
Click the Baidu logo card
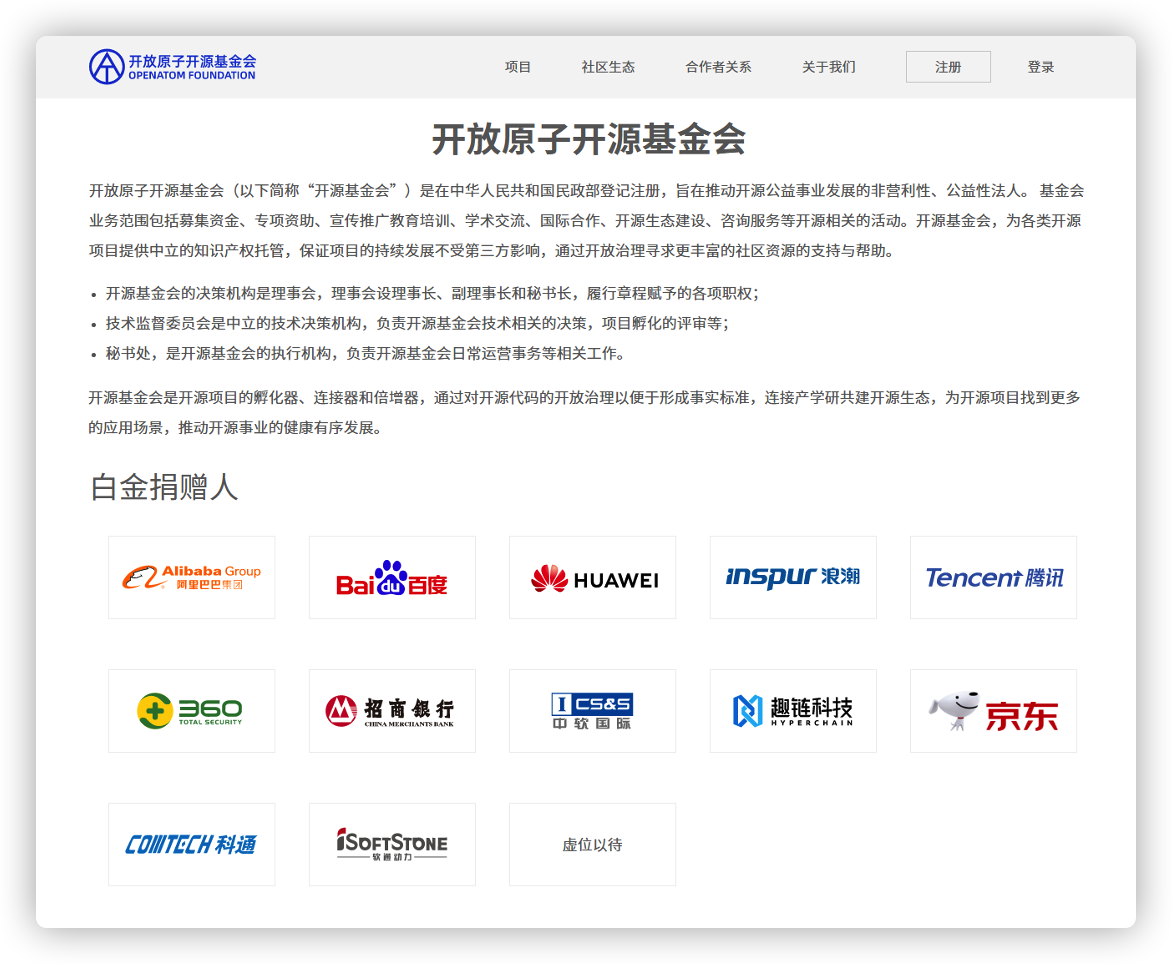pyautogui.click(x=391, y=577)
